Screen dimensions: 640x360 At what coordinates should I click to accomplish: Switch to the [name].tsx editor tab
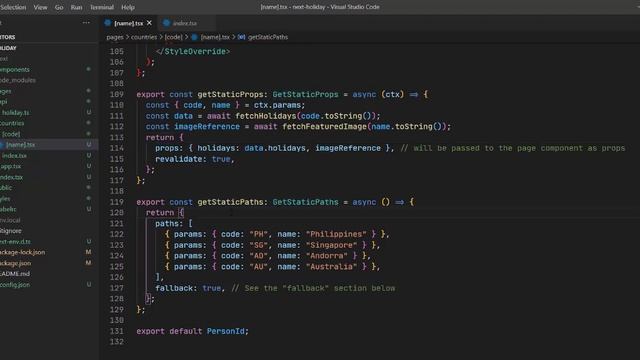pyautogui.click(x=128, y=23)
